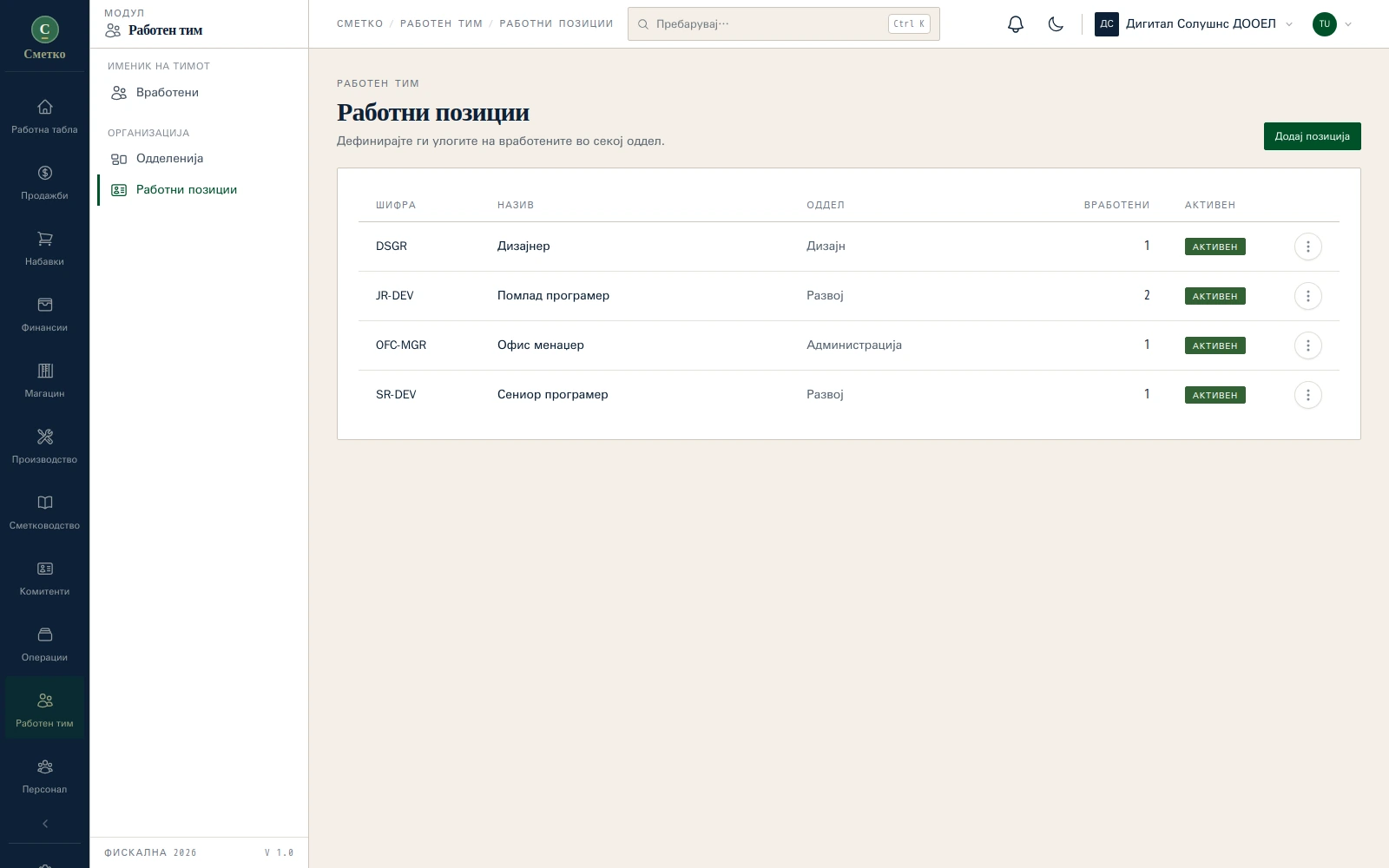Open Комитенти module
1389x868 pixels.
(x=44, y=579)
